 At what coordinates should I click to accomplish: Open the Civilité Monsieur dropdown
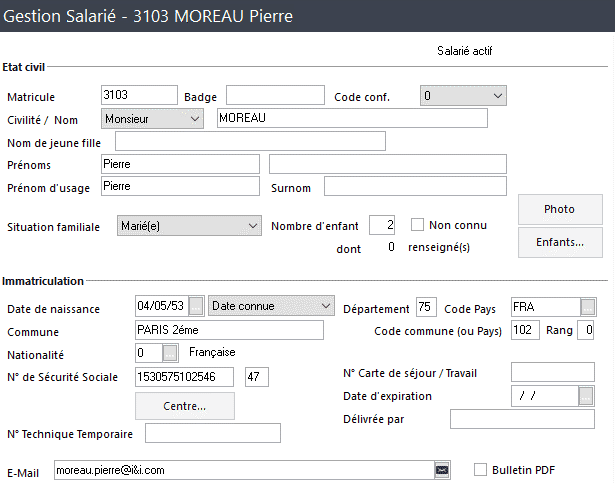(x=152, y=119)
